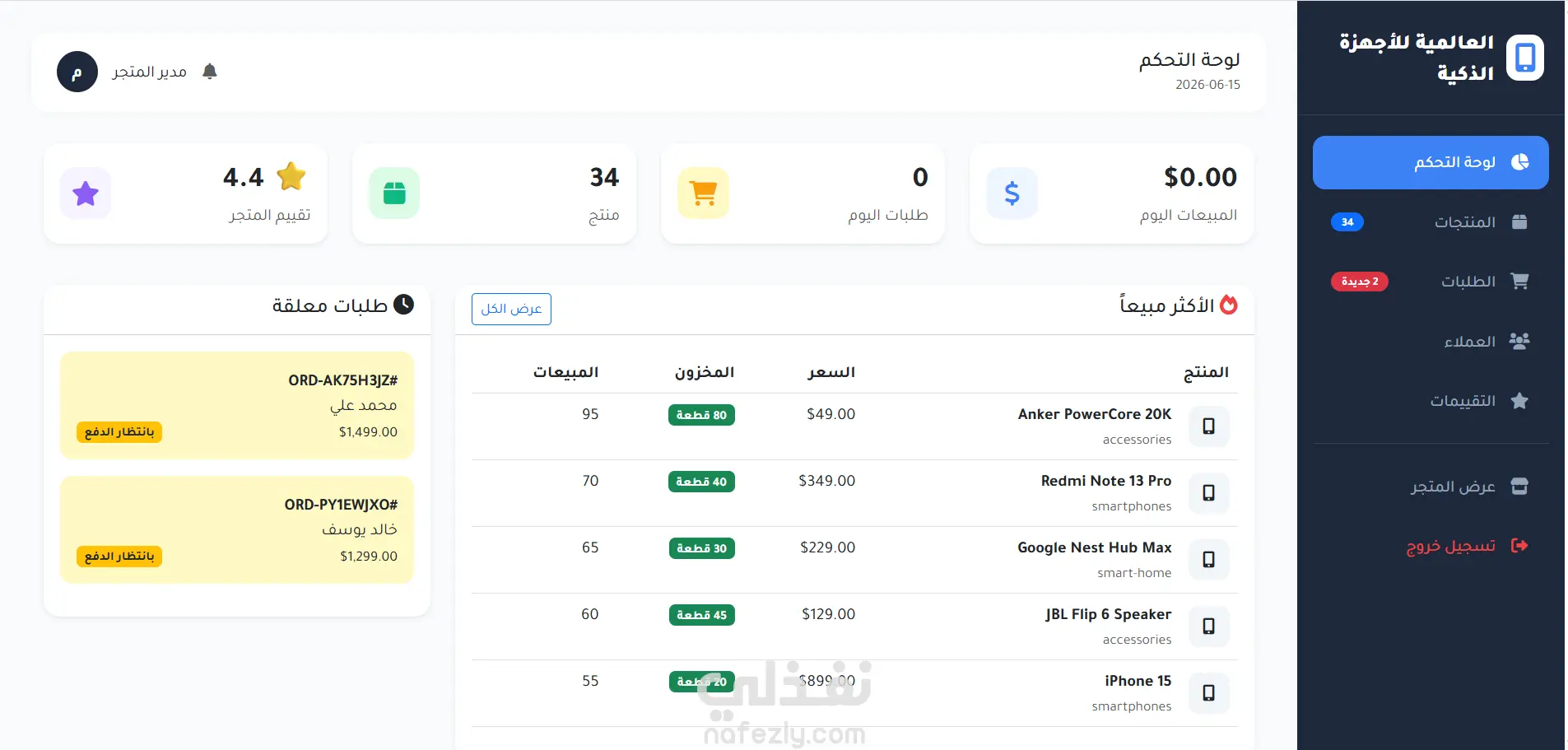Click the عرض الكل button
Viewport: 1568px width, 750px height.
pos(511,309)
